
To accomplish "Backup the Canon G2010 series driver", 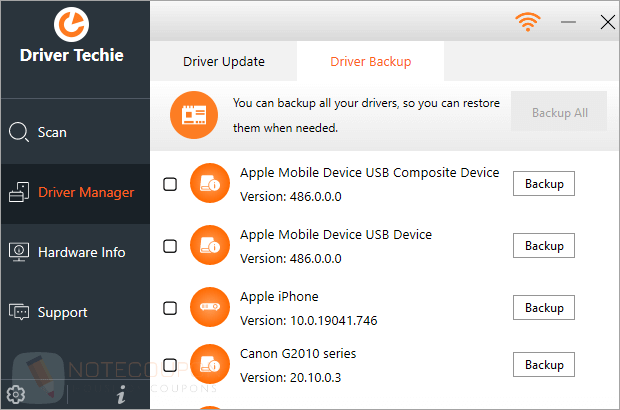I will pyautogui.click(x=544, y=365).
